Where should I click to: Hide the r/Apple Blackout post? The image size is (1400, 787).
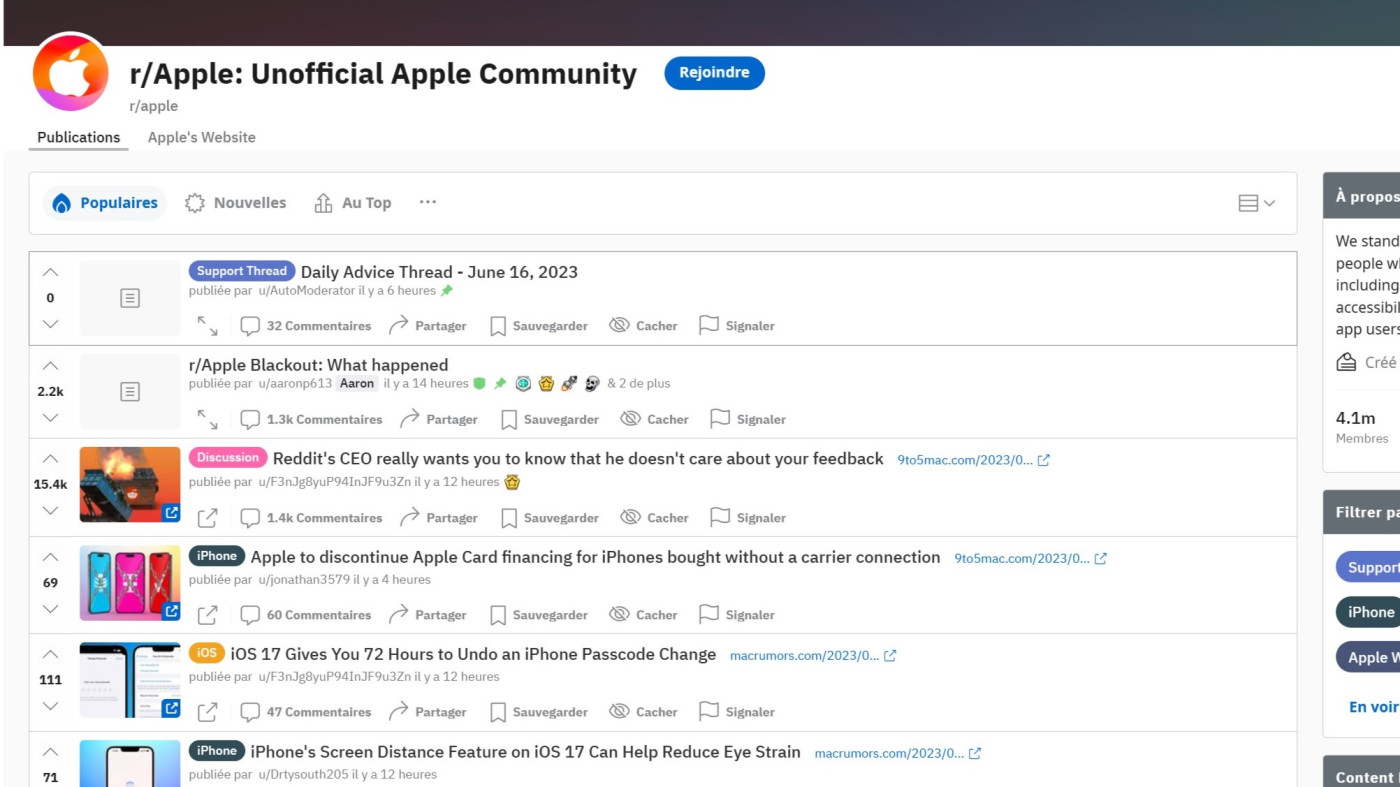pyautogui.click(x=654, y=420)
